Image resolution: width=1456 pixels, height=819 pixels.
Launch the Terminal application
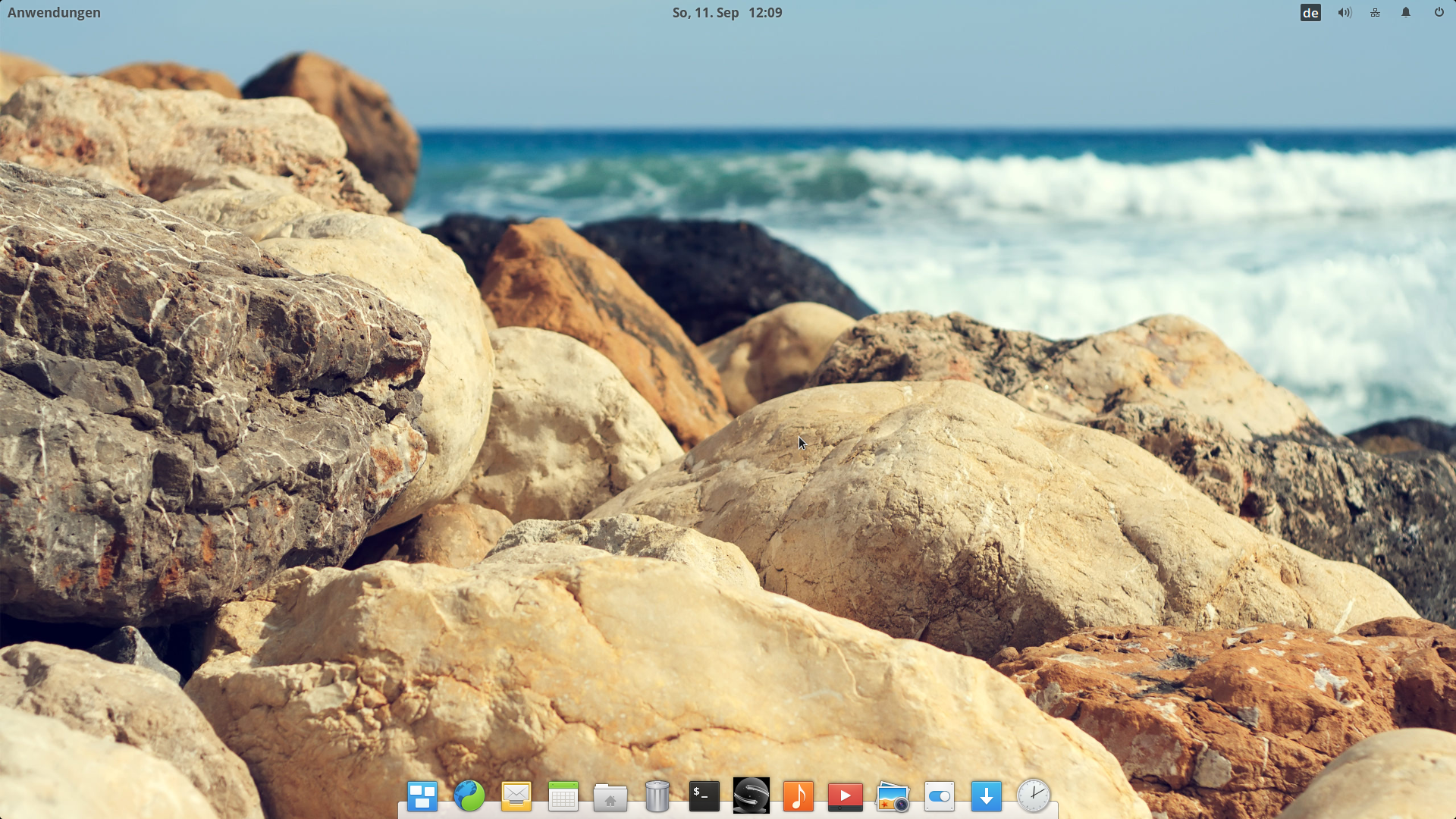click(704, 796)
